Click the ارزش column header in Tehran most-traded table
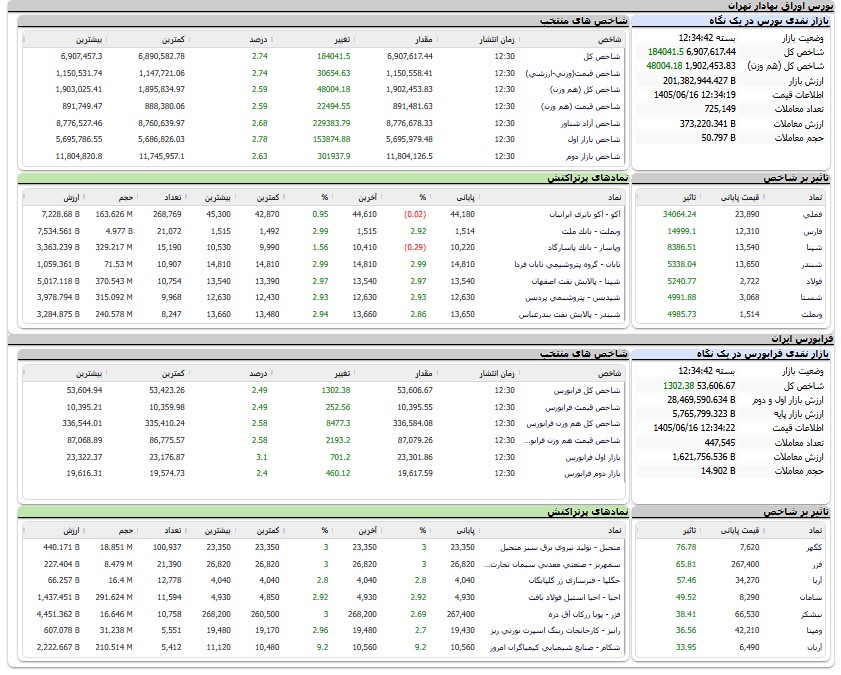Viewport: 841px width, 675px height. click(71, 197)
